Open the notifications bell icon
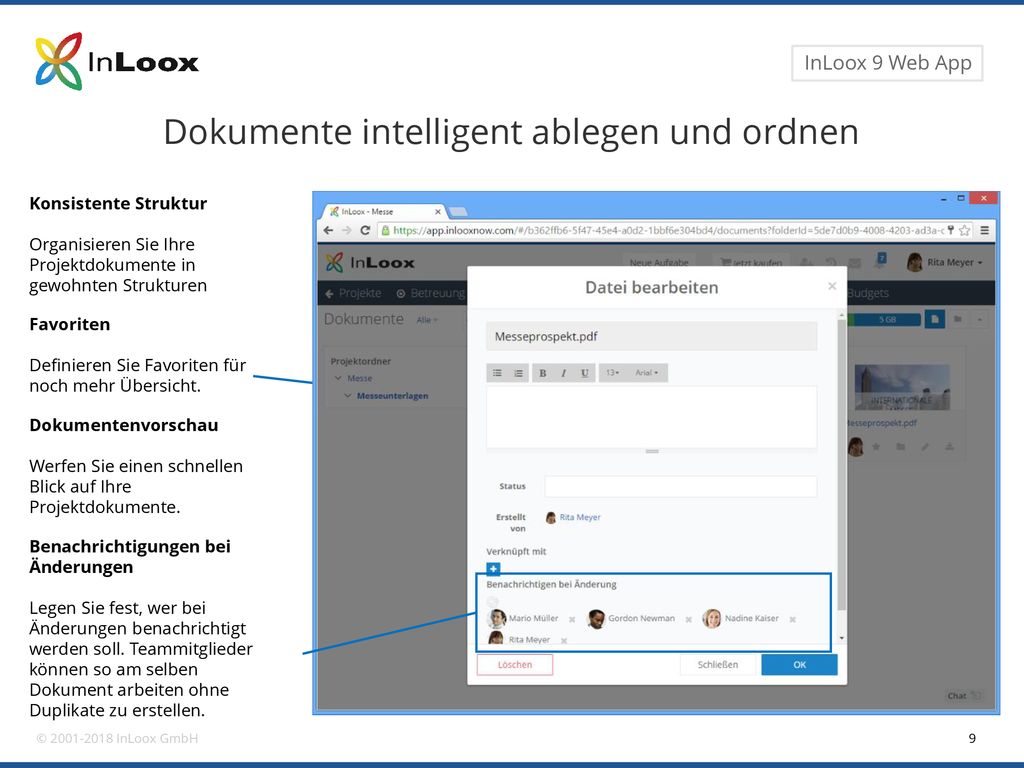The height and width of the screenshot is (768, 1024). click(881, 261)
